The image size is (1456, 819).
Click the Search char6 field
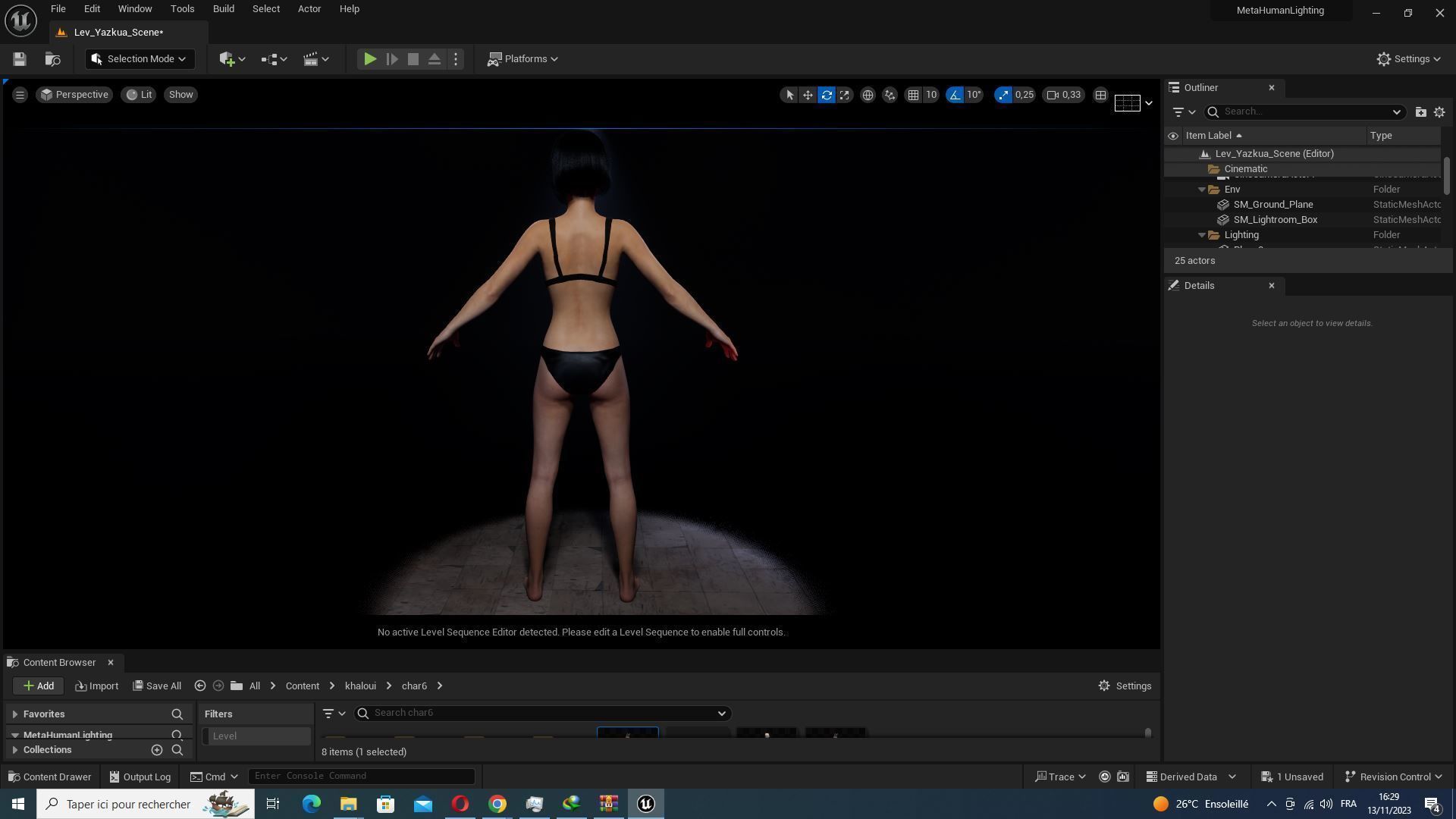point(543,714)
